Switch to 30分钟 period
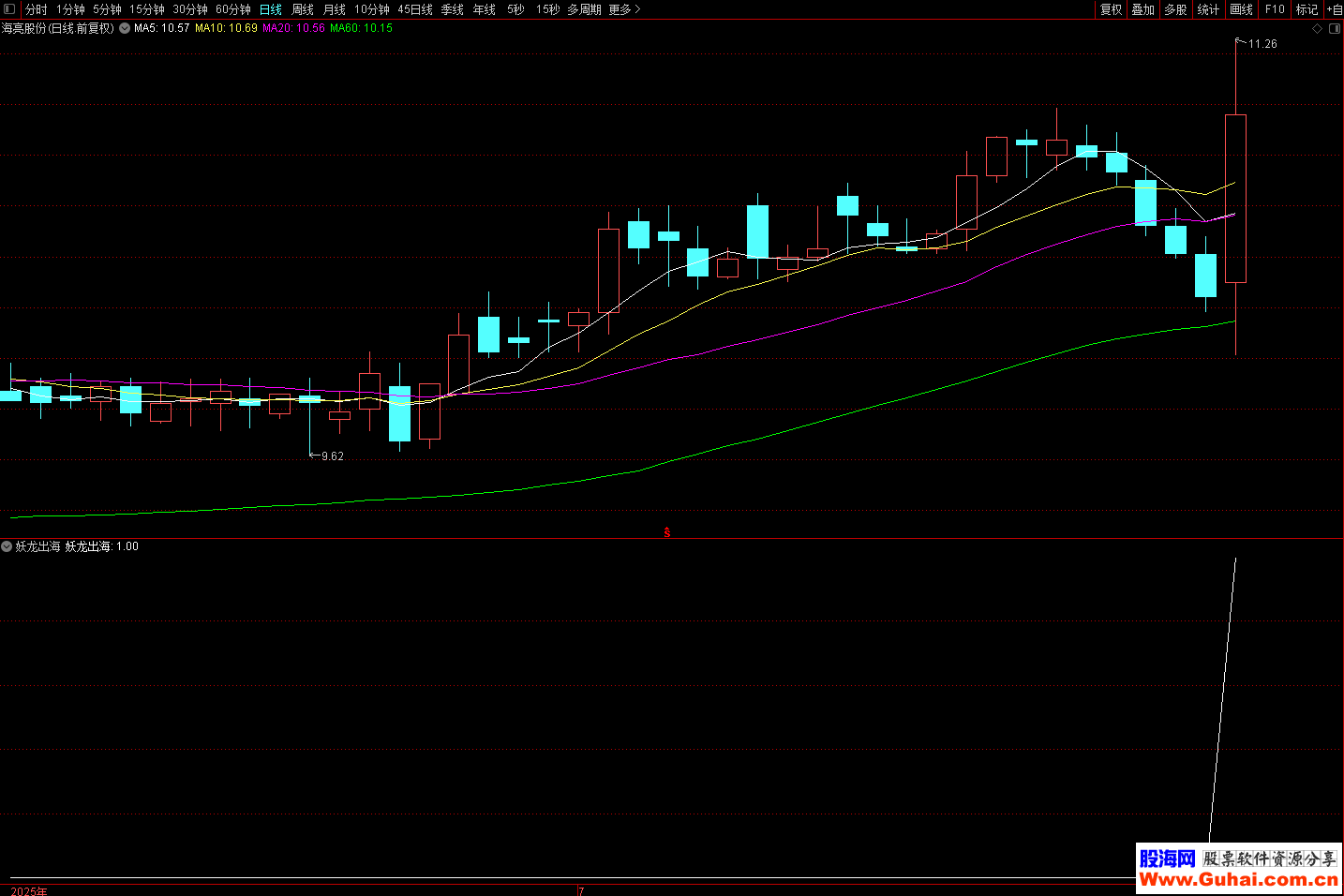 click(190, 9)
